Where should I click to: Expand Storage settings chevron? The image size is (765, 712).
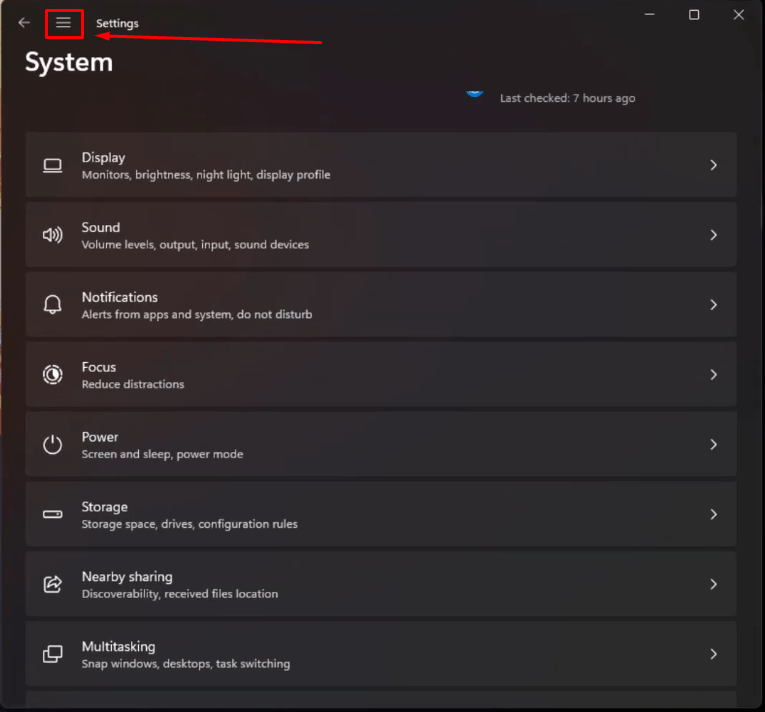[x=713, y=514]
